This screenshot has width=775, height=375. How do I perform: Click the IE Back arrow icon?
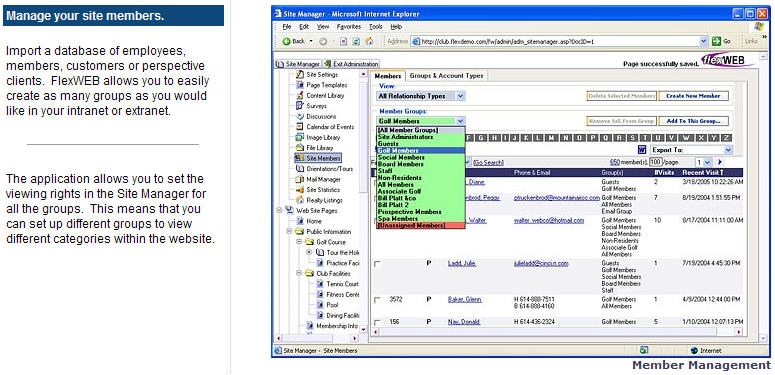286,42
